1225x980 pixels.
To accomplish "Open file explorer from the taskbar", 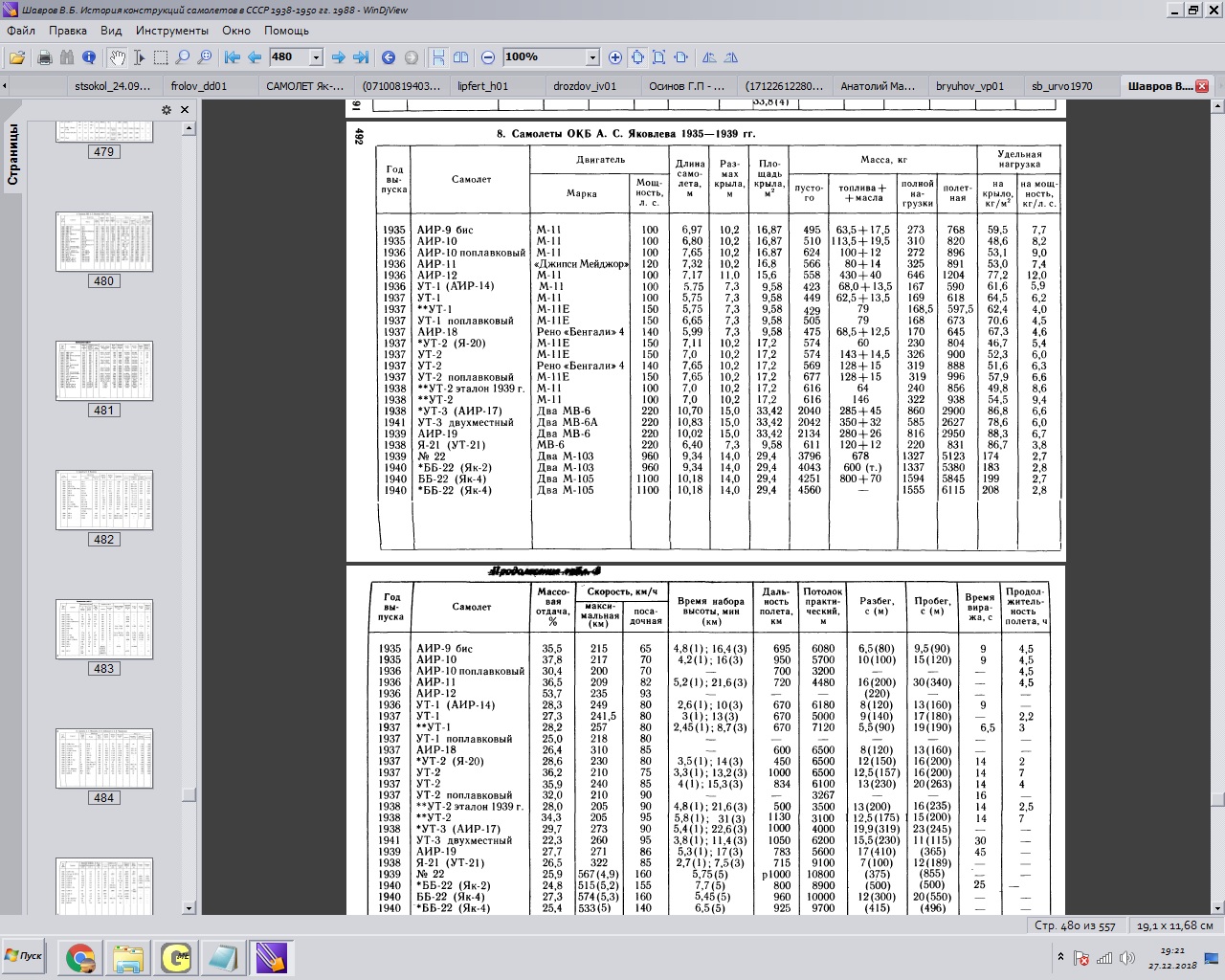I will [128, 957].
